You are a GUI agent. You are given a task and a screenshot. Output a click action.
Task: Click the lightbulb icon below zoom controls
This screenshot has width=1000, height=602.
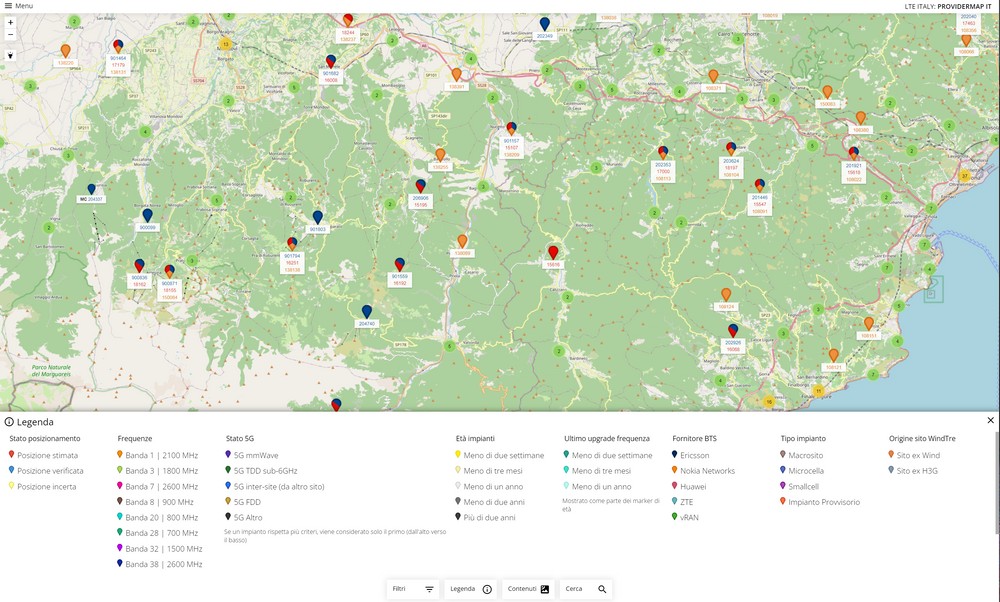click(x=10, y=55)
